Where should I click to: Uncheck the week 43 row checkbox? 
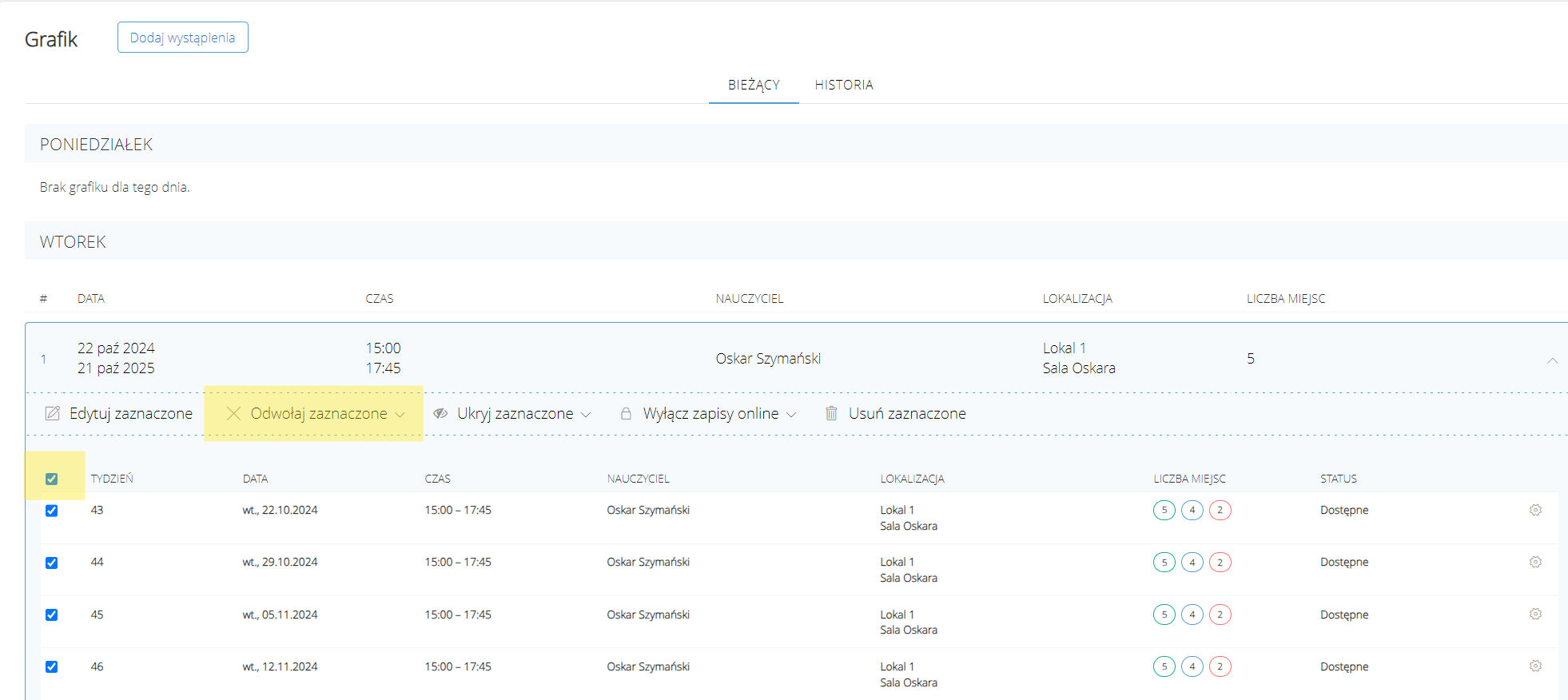tap(52, 511)
